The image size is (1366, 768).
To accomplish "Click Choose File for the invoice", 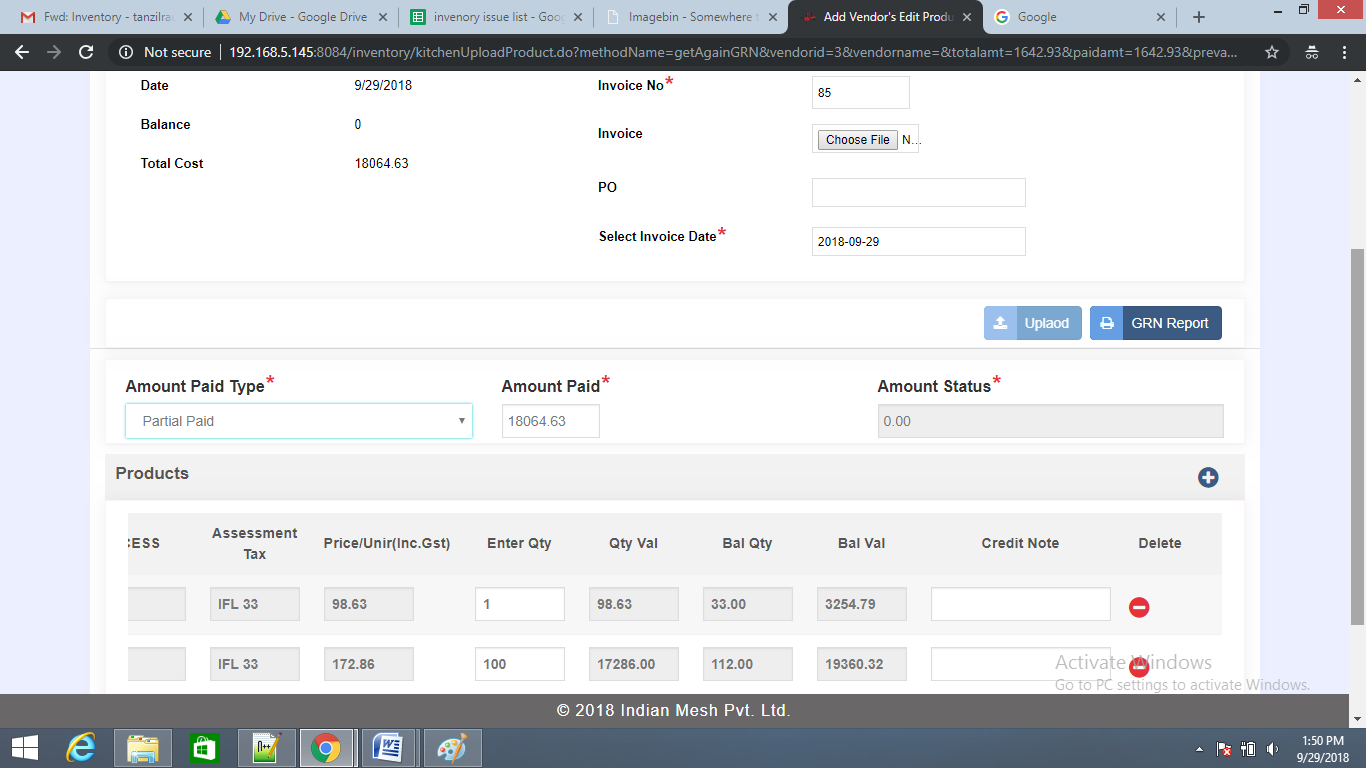I will pyautogui.click(x=857, y=140).
